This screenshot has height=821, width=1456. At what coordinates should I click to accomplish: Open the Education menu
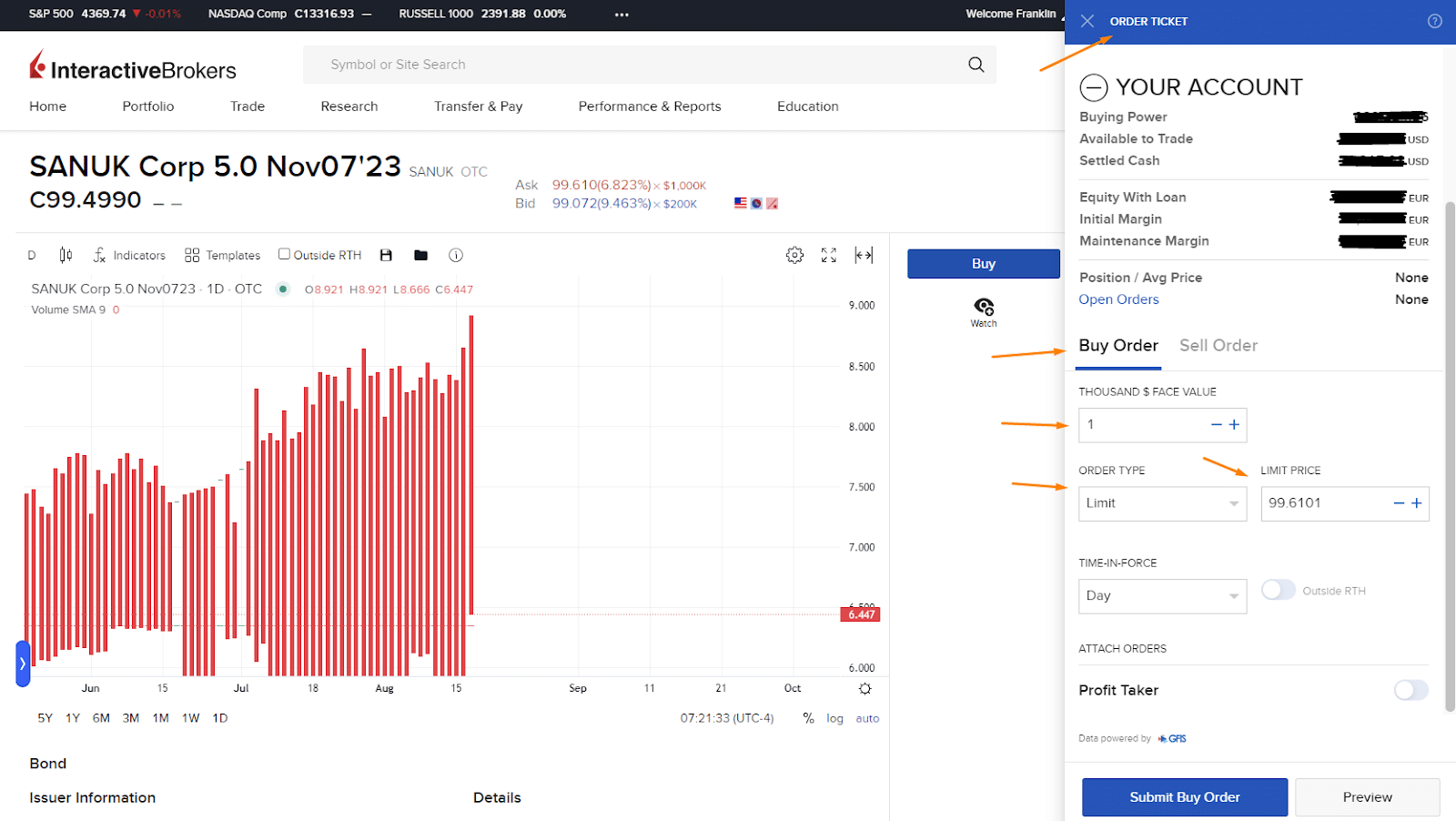click(808, 106)
